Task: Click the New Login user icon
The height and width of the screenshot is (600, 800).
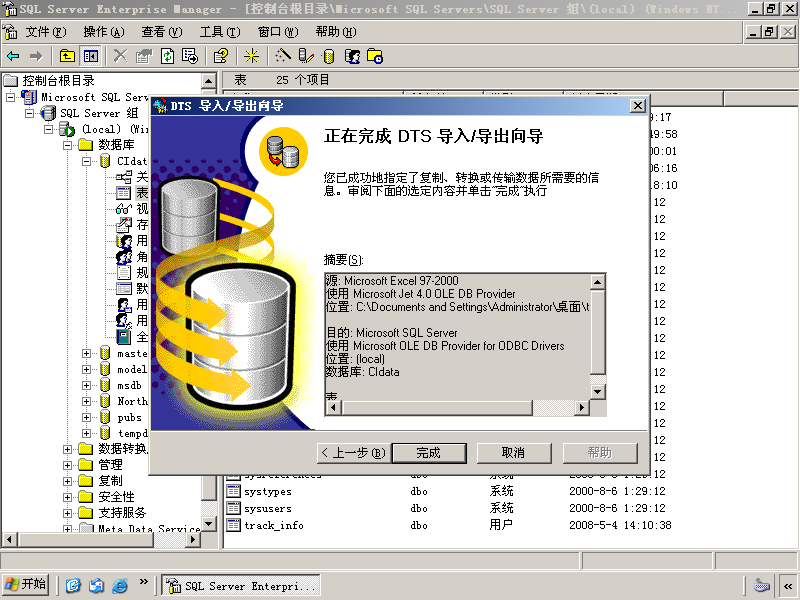Action: coord(352,56)
